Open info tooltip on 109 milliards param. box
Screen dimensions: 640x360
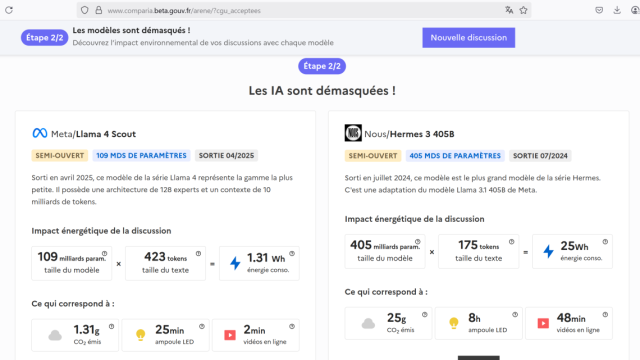(104, 253)
